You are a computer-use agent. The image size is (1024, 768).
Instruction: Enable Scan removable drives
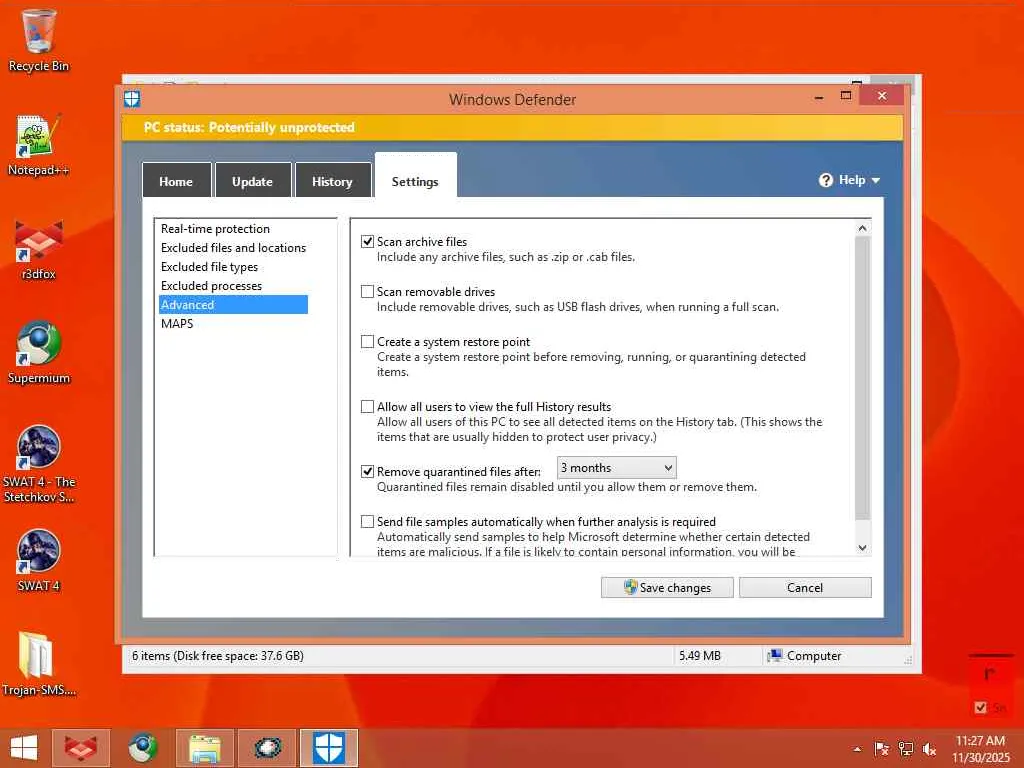click(x=368, y=292)
